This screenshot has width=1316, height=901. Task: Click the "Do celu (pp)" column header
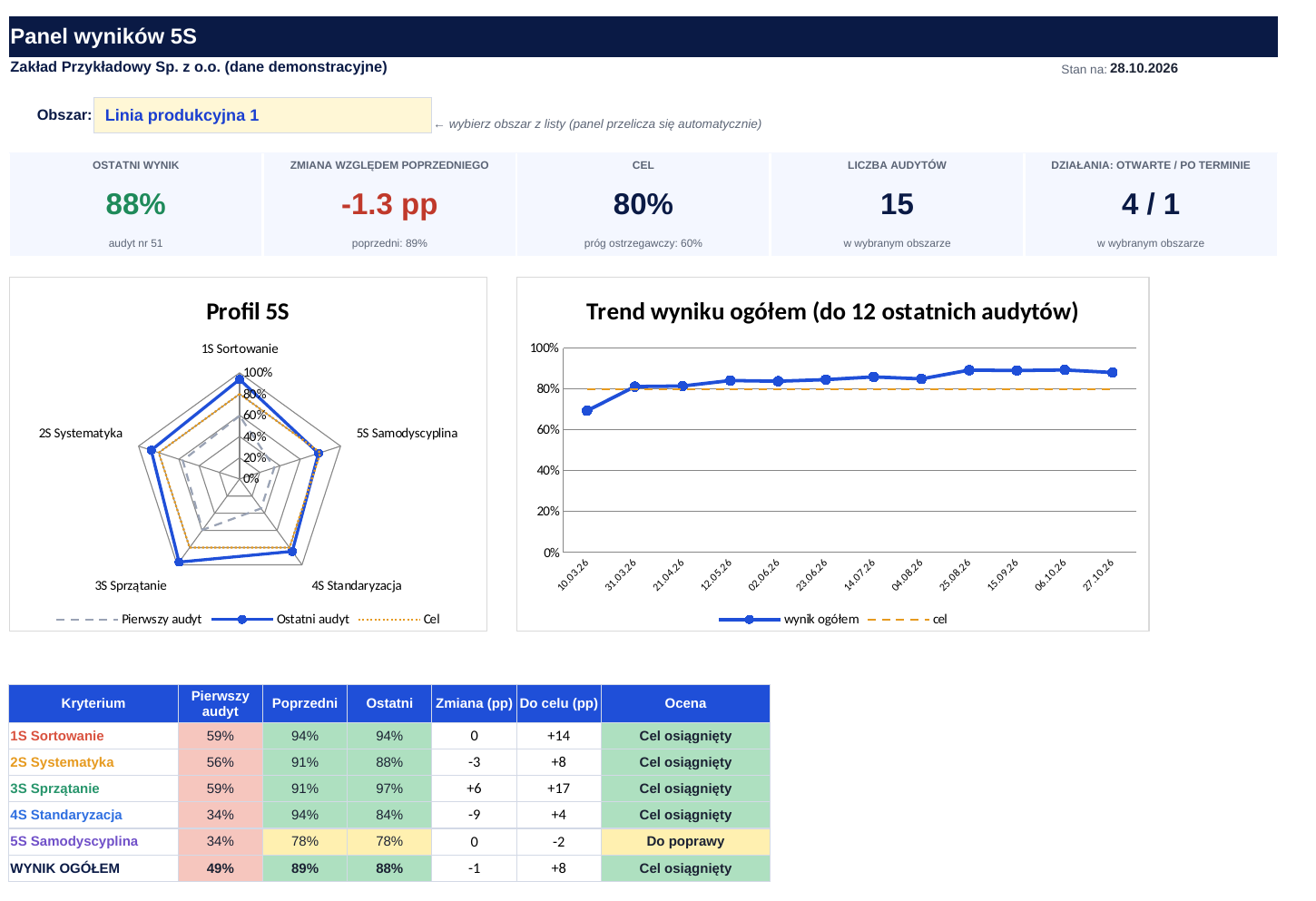[558, 703]
